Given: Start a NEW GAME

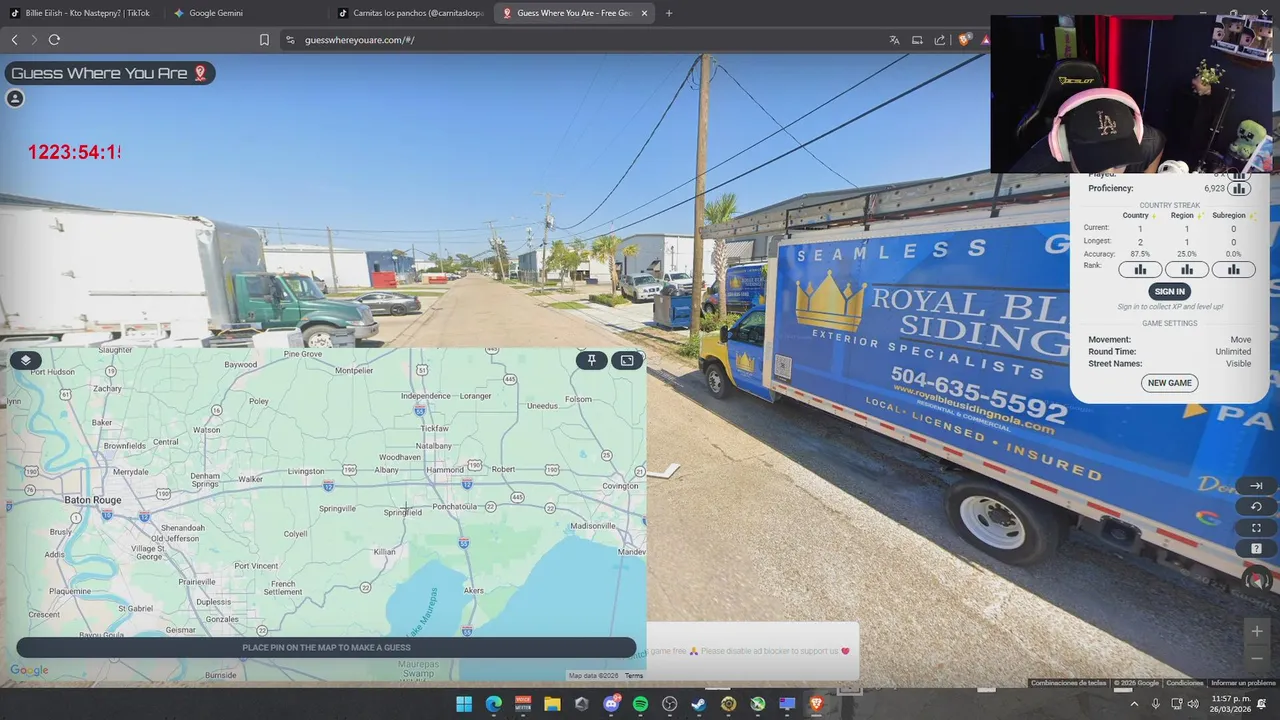Looking at the screenshot, I should click(x=1169, y=383).
